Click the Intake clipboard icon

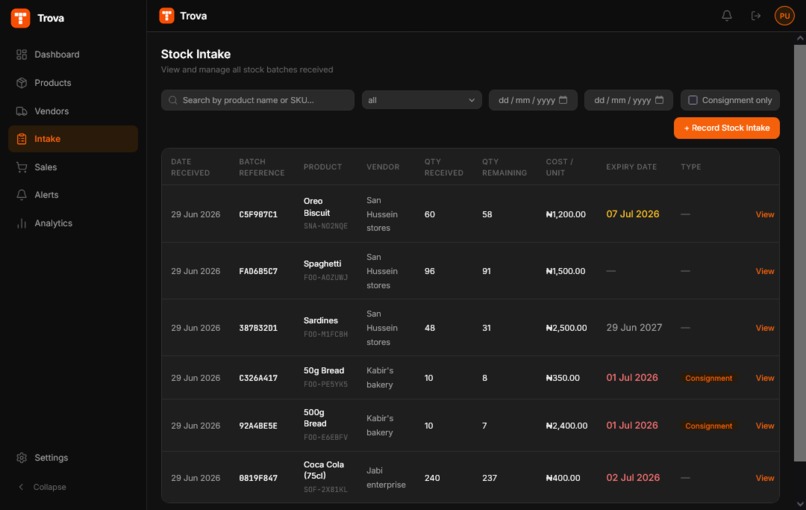[22, 139]
